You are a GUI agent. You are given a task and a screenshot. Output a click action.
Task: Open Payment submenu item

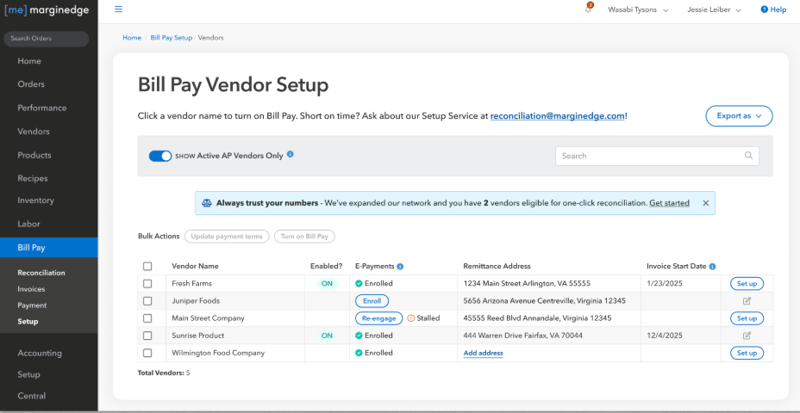click(32, 306)
